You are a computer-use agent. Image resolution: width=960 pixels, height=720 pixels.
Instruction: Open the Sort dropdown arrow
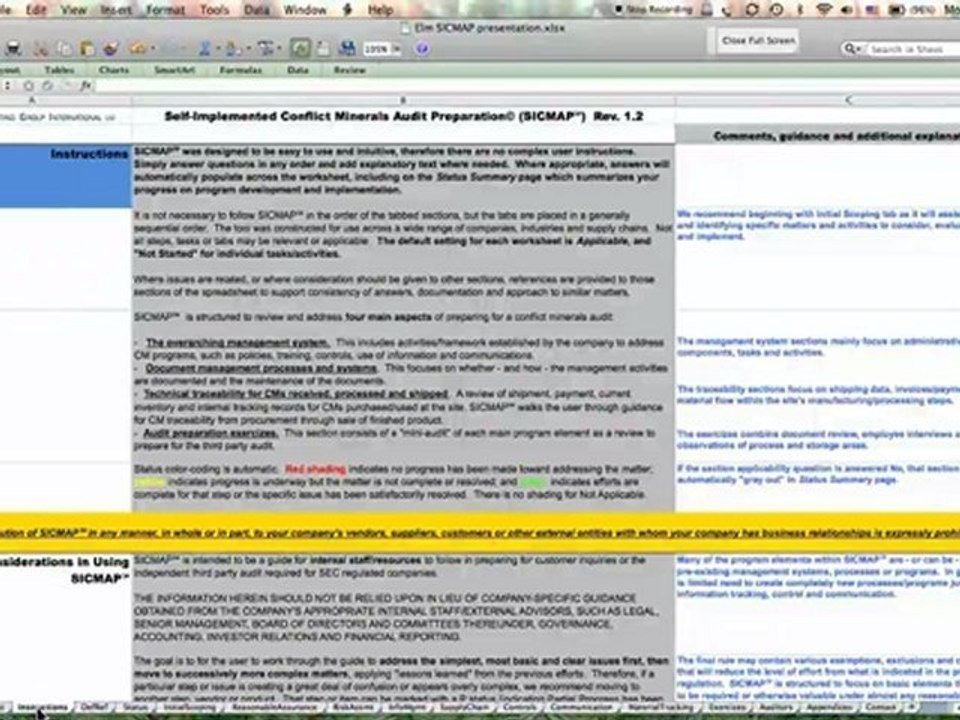click(x=247, y=49)
